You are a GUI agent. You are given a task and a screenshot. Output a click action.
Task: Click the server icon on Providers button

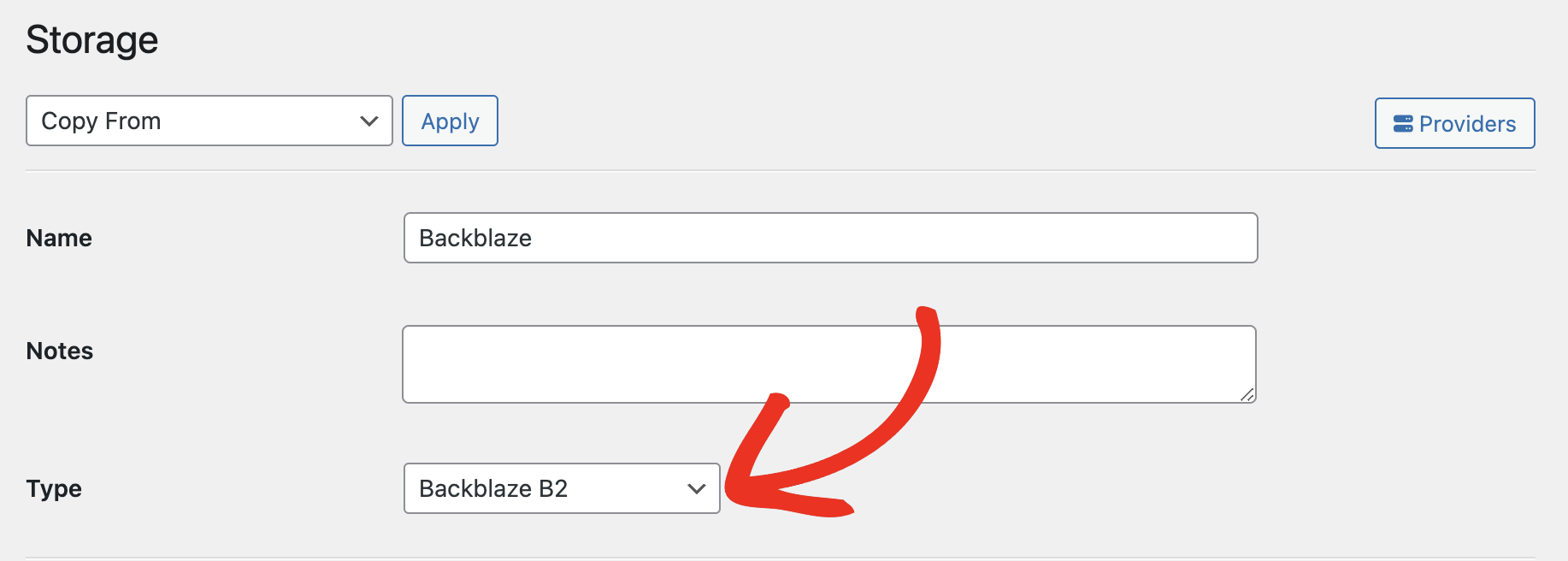point(1403,124)
